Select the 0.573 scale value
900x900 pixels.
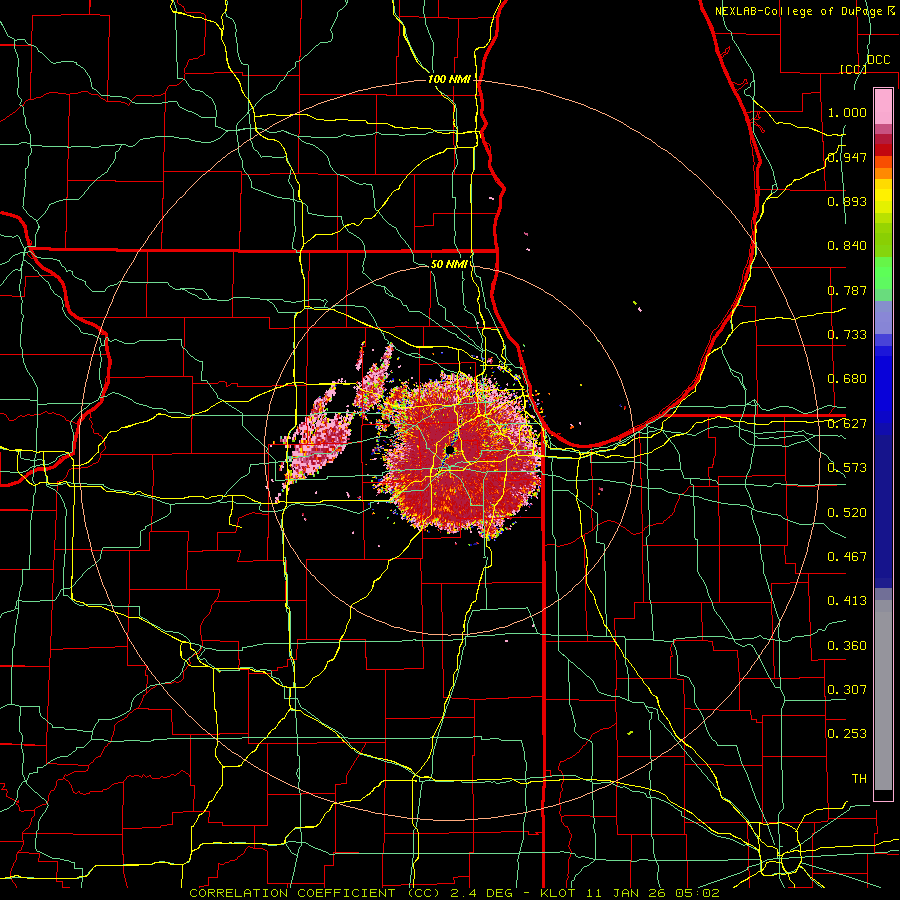[847, 468]
